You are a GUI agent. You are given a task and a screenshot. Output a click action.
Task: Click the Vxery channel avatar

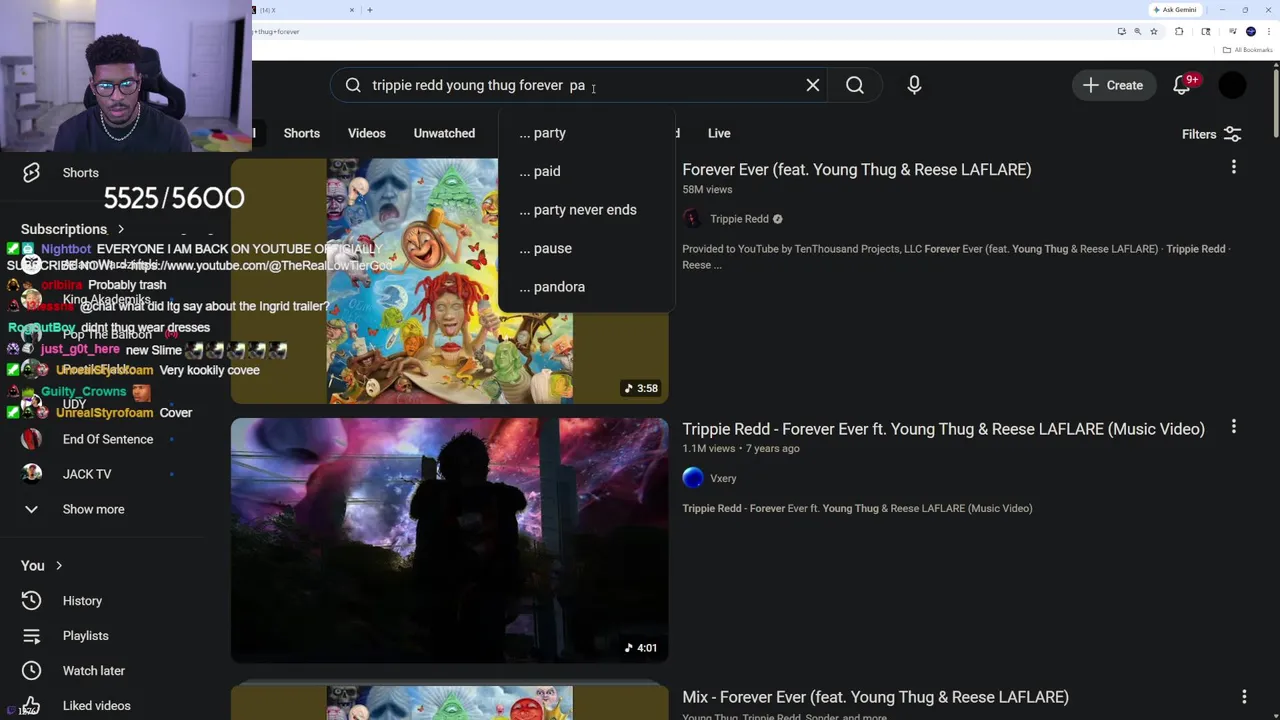pos(693,478)
